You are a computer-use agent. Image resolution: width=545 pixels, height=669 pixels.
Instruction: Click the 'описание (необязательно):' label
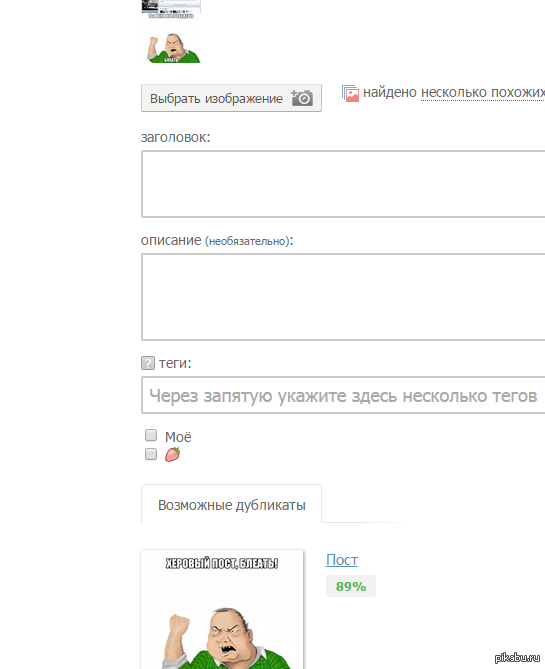click(x=217, y=241)
